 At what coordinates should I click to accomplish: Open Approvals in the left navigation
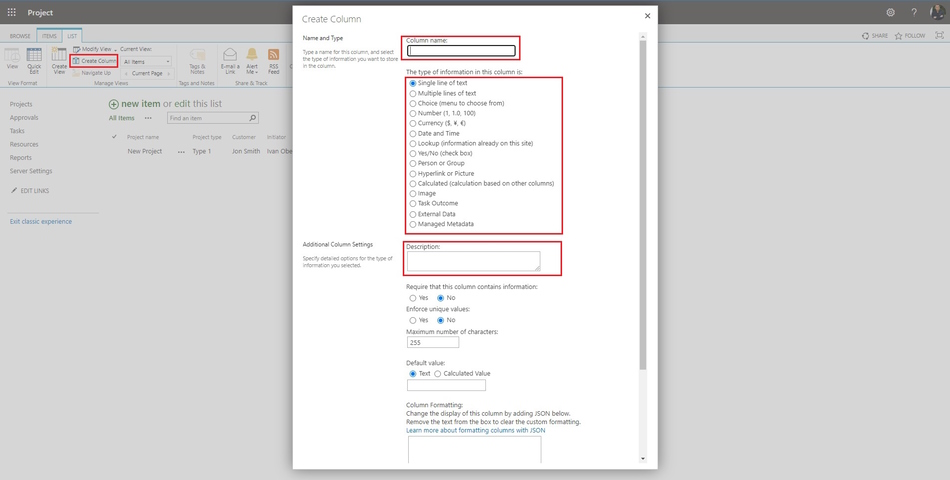pos(24,118)
